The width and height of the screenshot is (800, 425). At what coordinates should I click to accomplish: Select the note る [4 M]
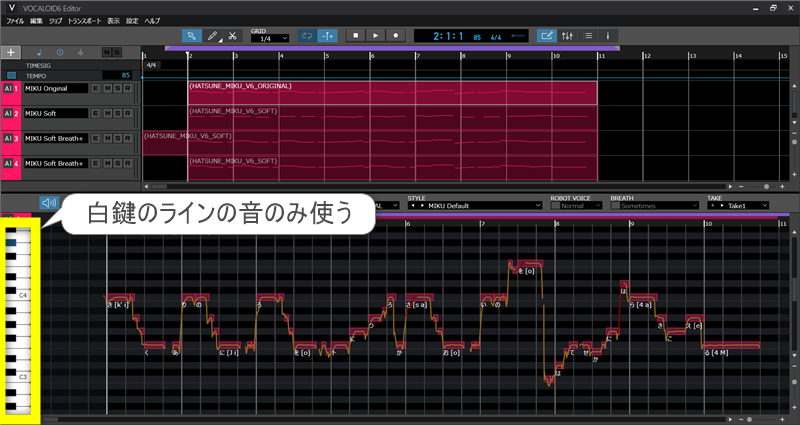[731, 345]
